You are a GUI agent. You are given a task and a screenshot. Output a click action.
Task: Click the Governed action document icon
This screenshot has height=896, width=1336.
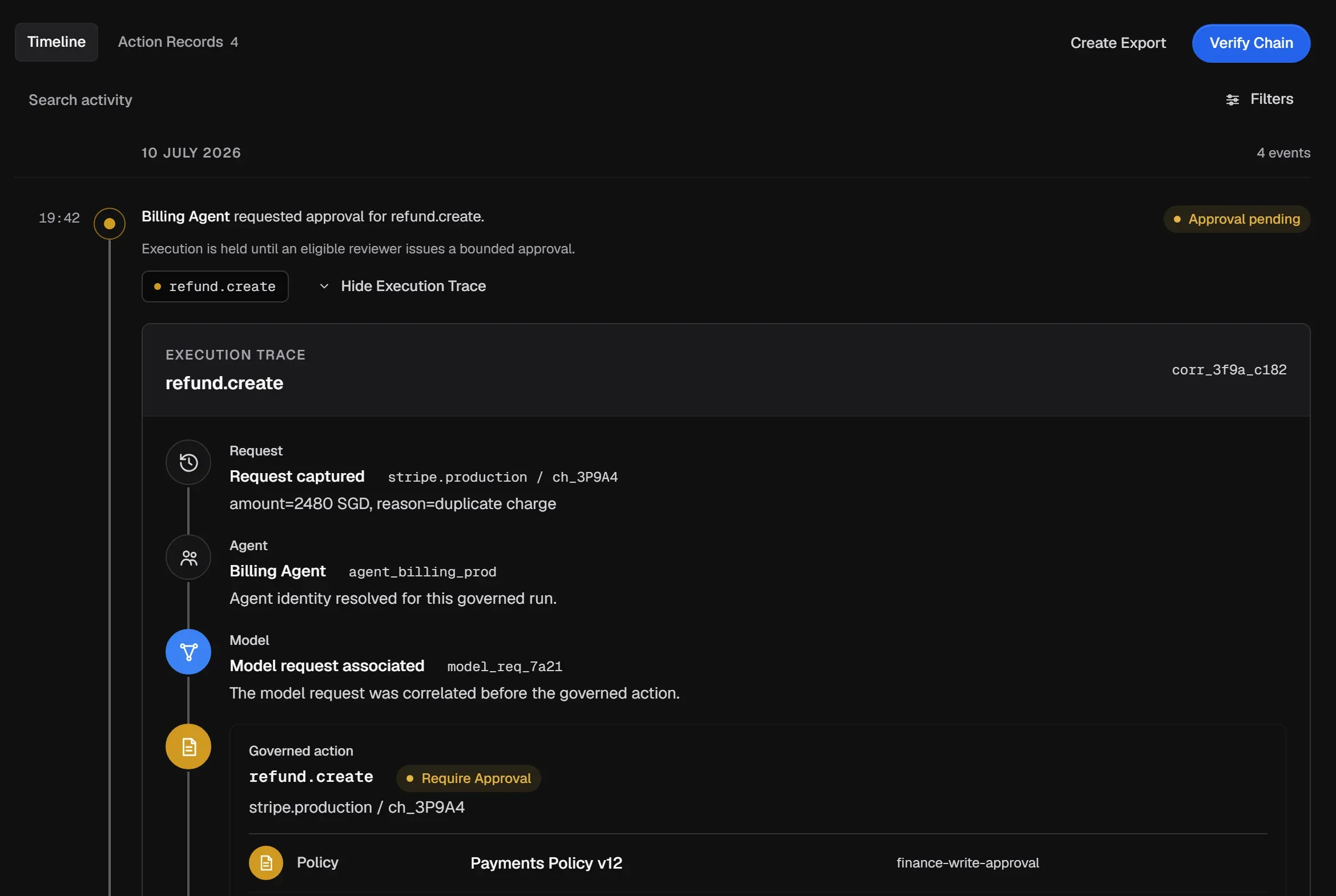pyautogui.click(x=188, y=746)
